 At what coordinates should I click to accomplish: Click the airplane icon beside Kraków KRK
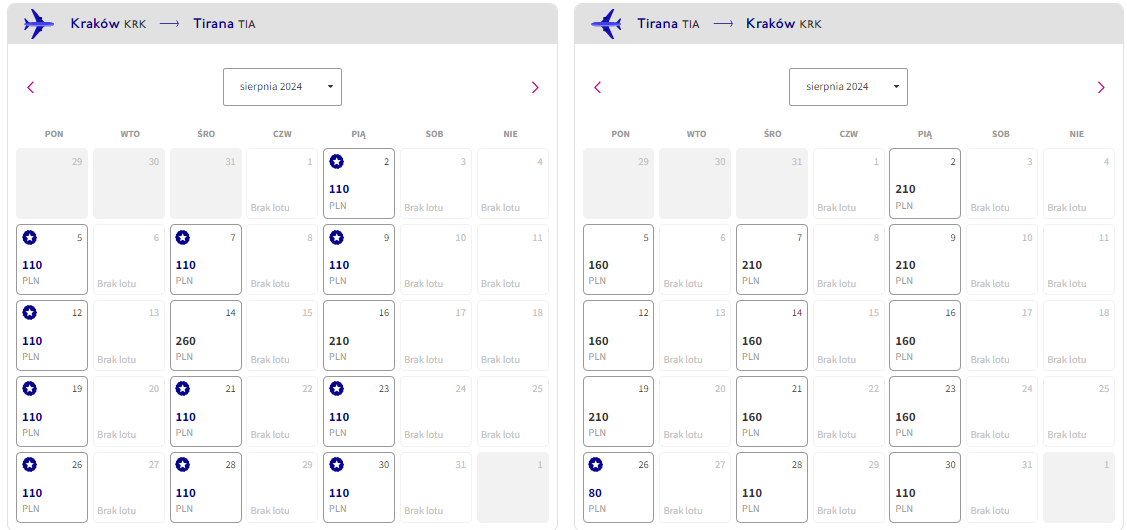(x=39, y=24)
